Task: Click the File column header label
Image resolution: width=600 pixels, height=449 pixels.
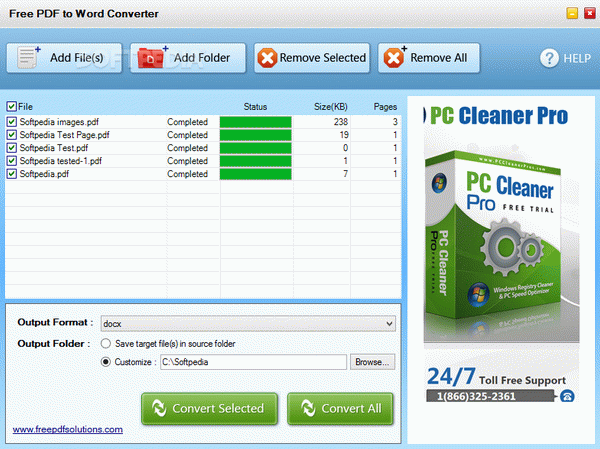Action: click(x=25, y=107)
